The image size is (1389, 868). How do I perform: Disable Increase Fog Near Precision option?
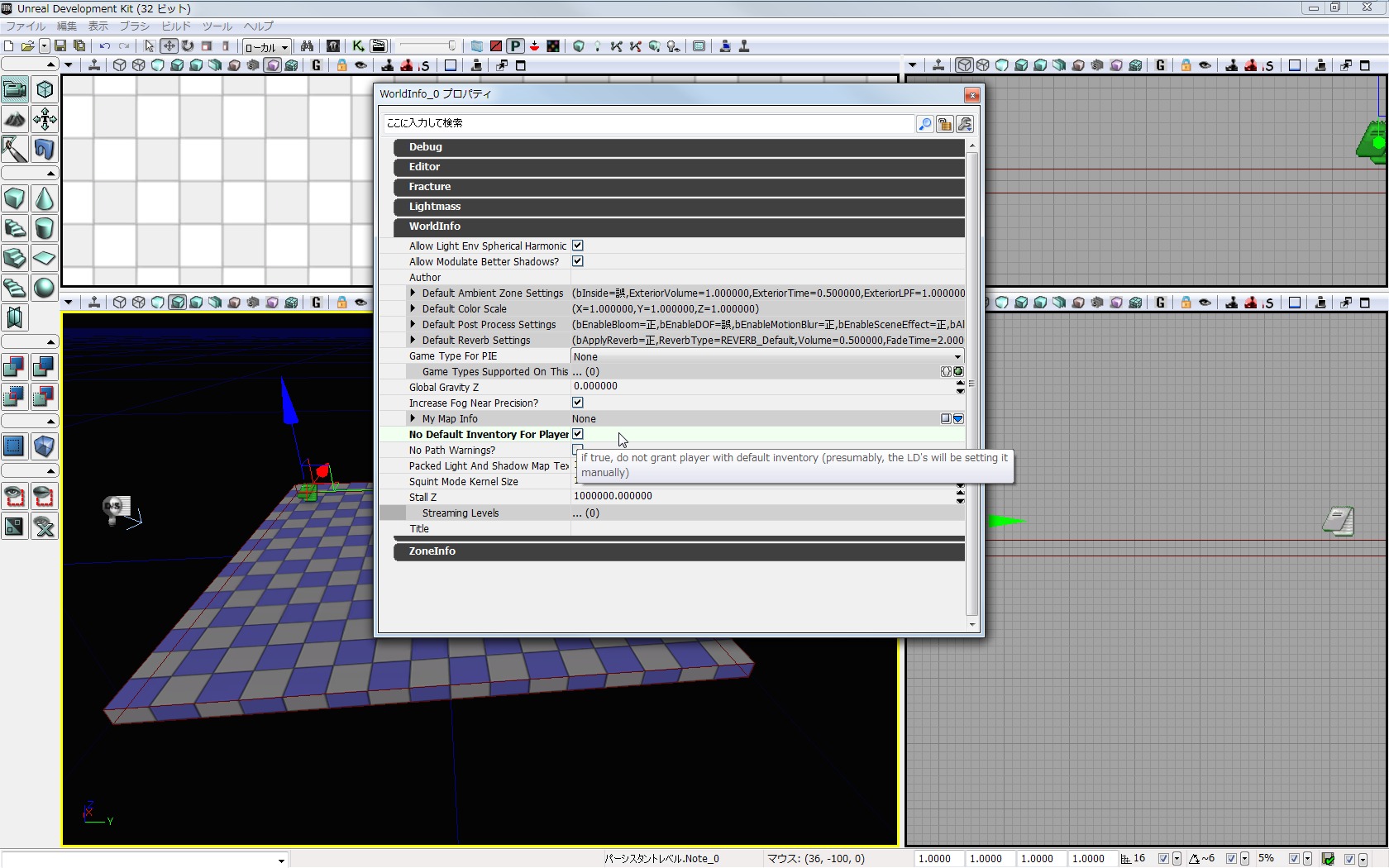[578, 403]
